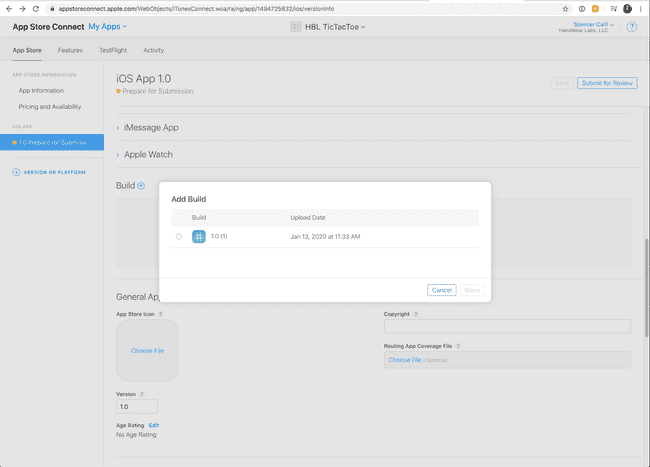This screenshot has height=467, width=650.
Task: Click the Build column header
Action: click(x=199, y=218)
